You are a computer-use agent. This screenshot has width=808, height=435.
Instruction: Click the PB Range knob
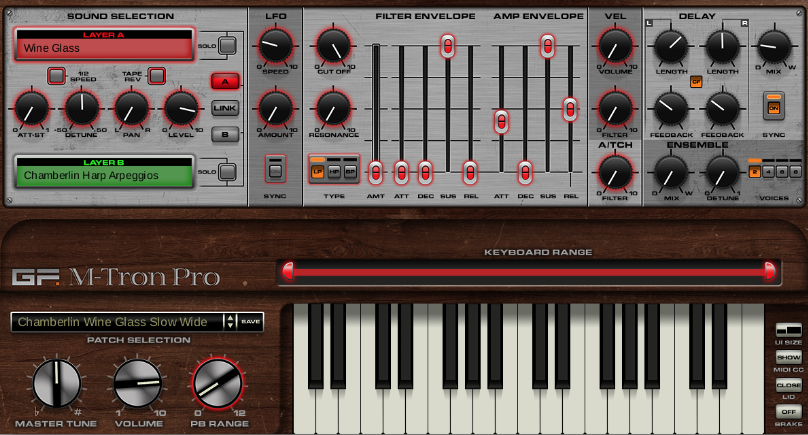[217, 383]
